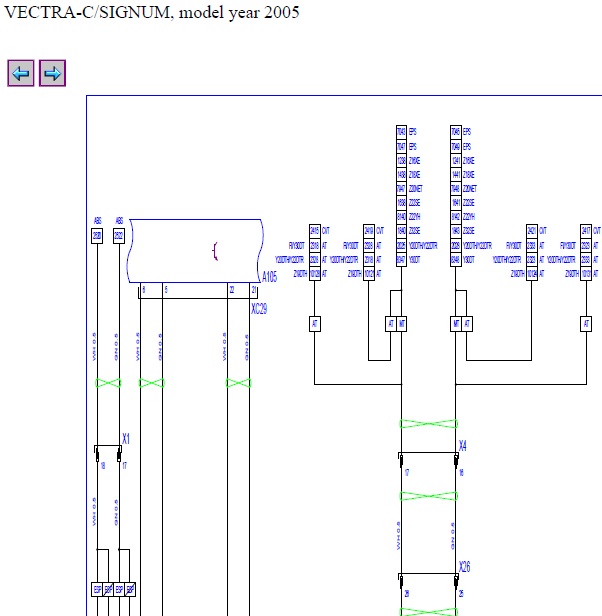The width and height of the screenshot is (602, 616).
Task: Select the X4 connector label
Action: [x=463, y=446]
